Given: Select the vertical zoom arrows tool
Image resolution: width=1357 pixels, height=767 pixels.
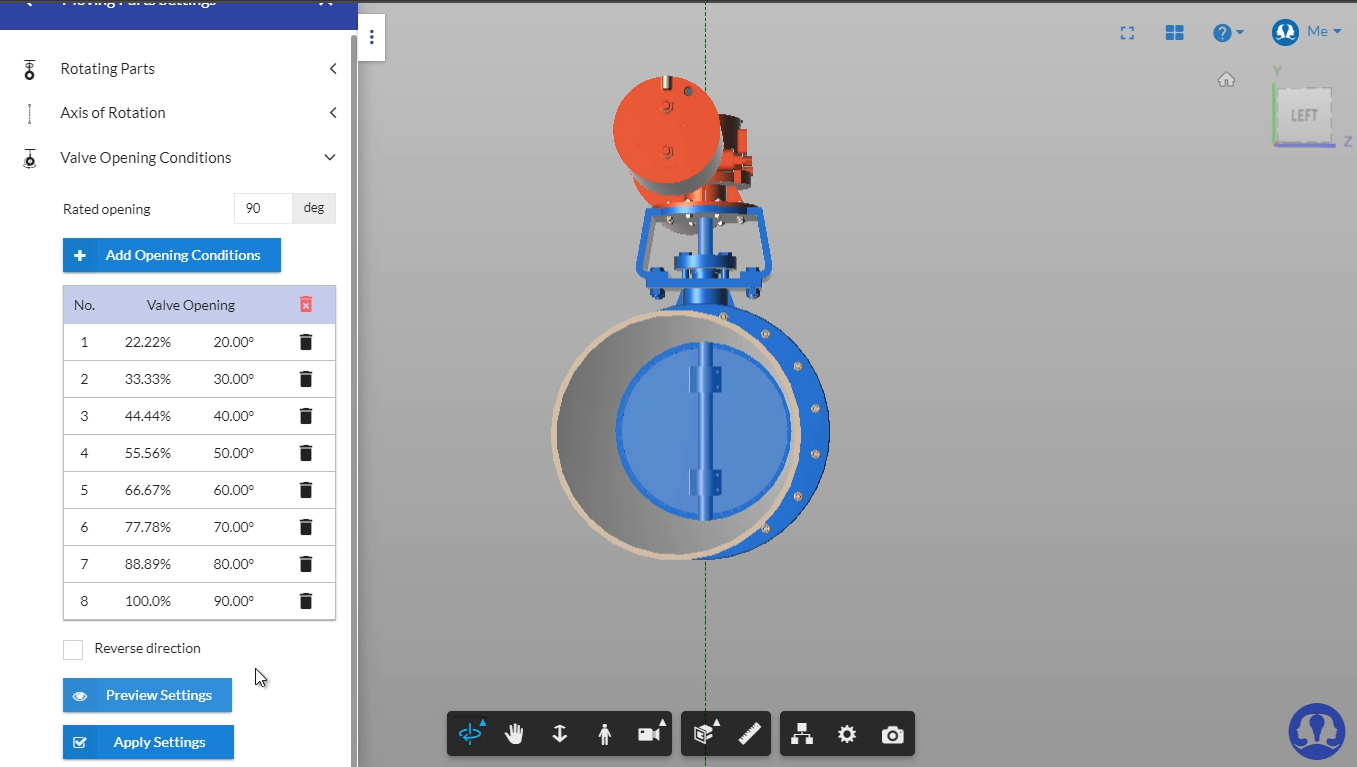Looking at the screenshot, I should (560, 734).
